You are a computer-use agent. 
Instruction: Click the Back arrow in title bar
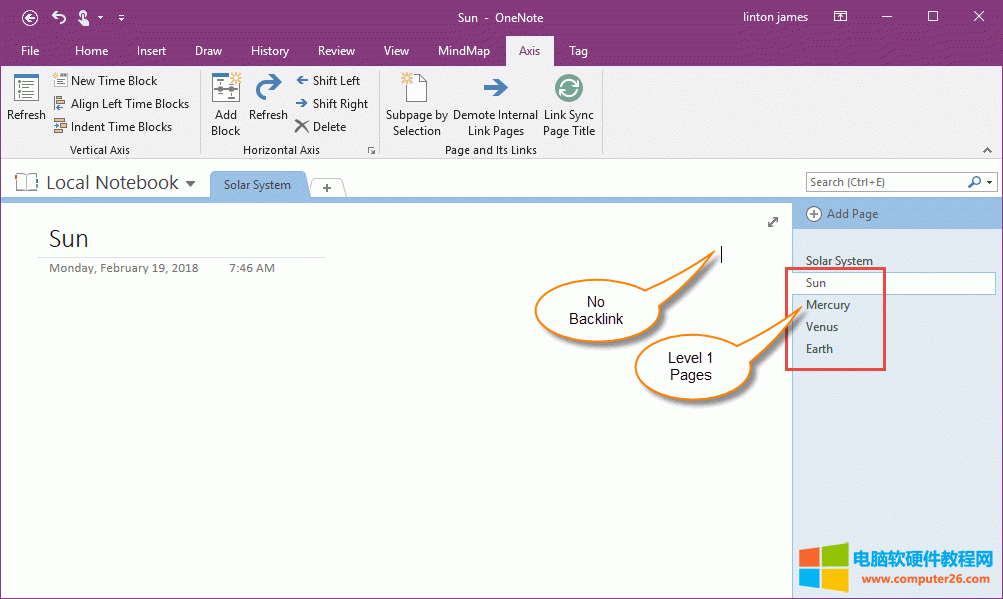point(30,17)
